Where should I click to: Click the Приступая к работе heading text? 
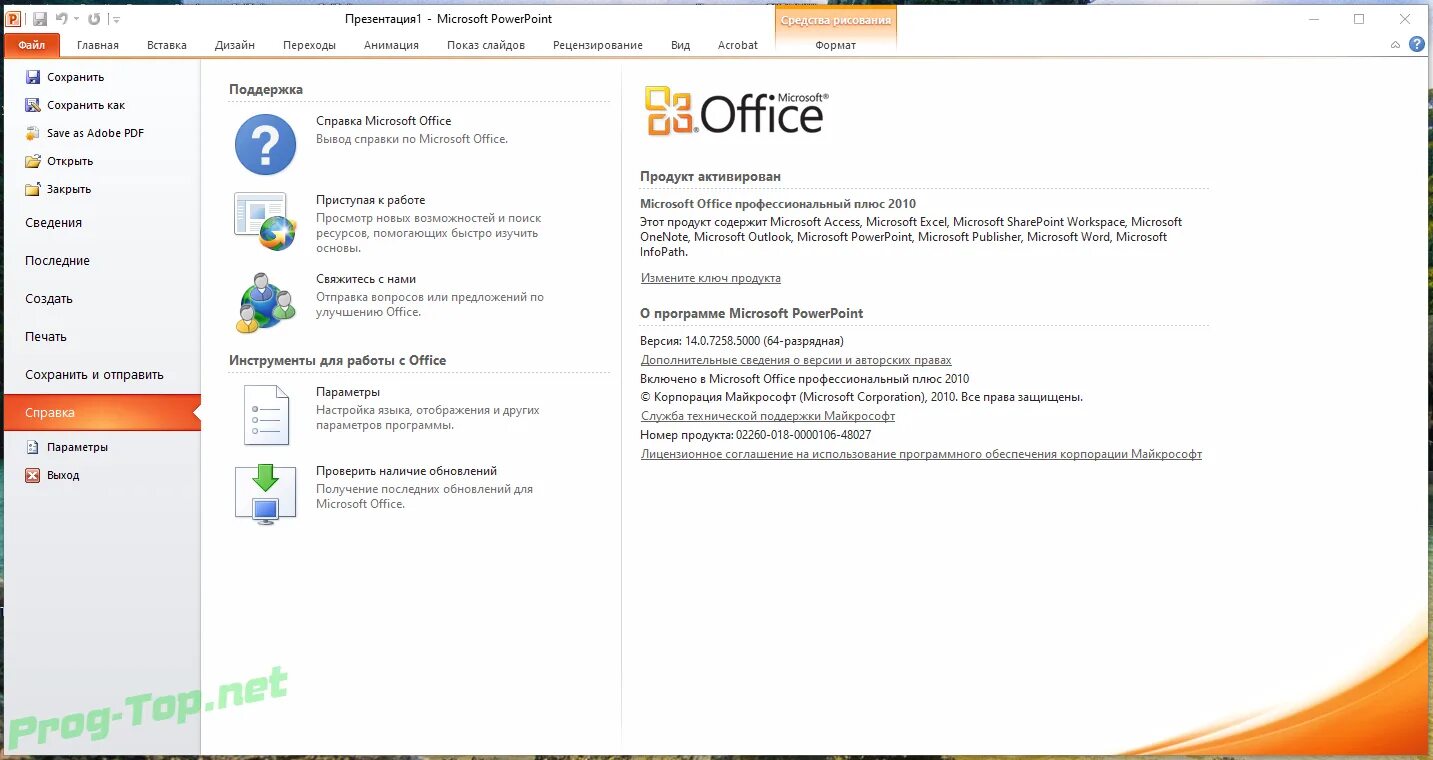[371, 200]
